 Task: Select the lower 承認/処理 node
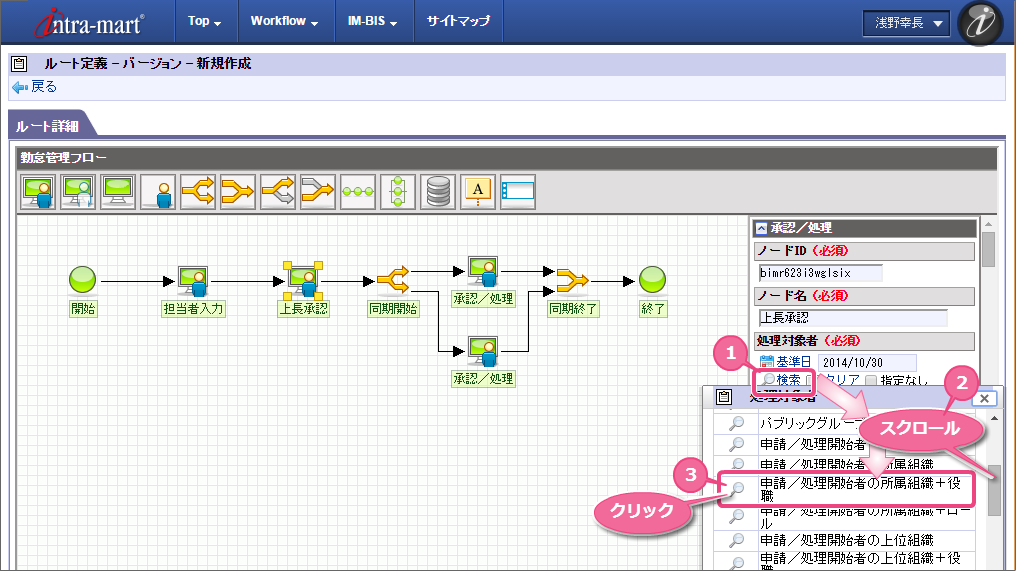coord(483,352)
